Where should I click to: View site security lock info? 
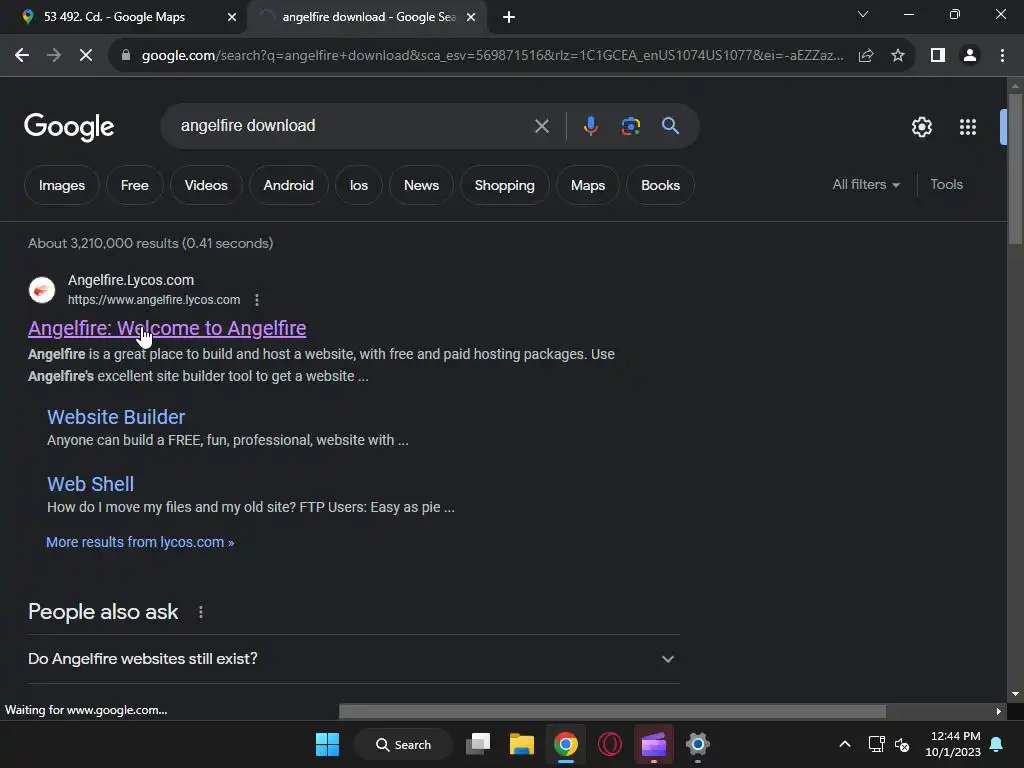click(126, 56)
